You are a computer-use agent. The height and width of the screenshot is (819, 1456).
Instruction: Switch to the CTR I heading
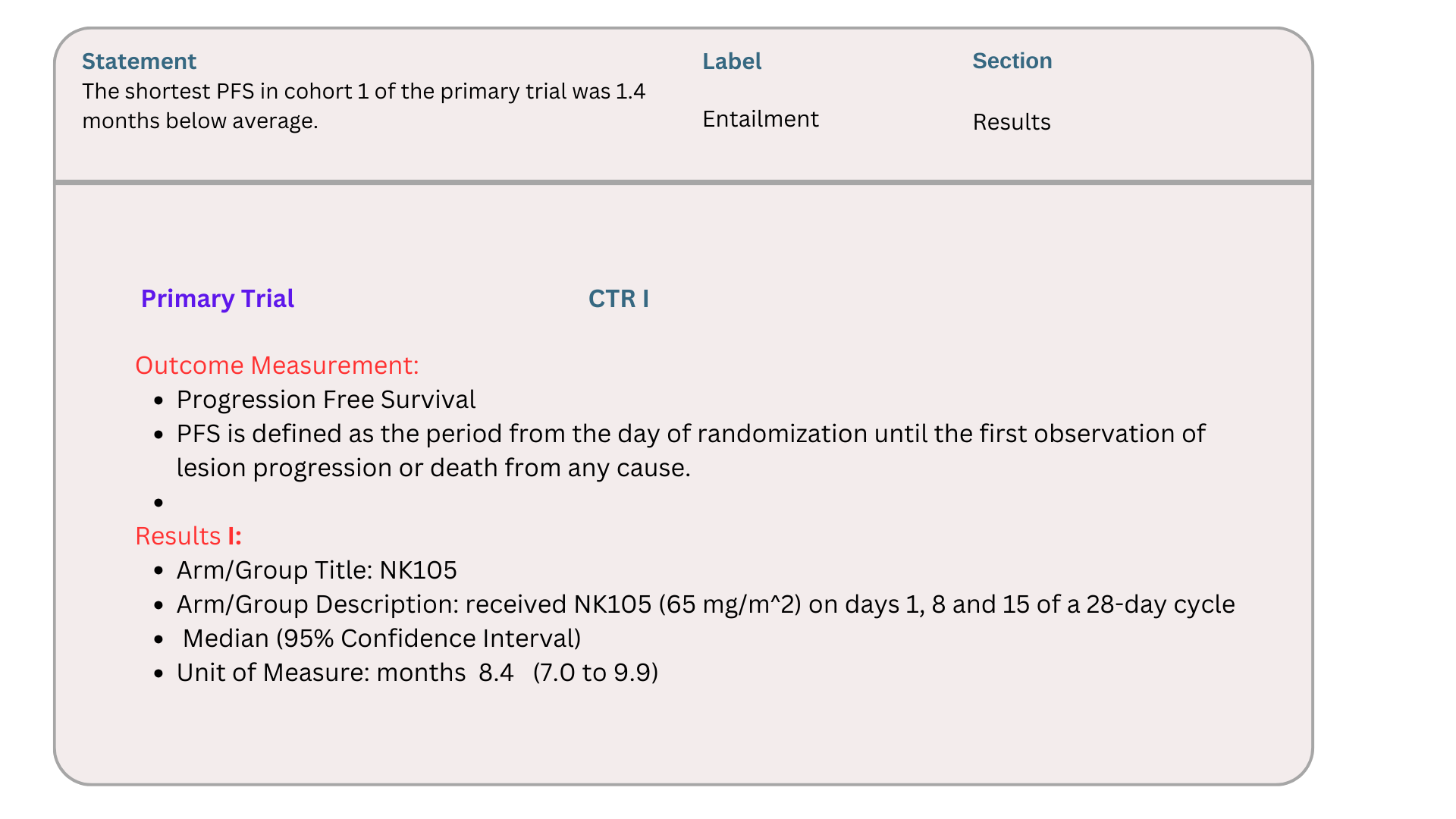(x=618, y=299)
